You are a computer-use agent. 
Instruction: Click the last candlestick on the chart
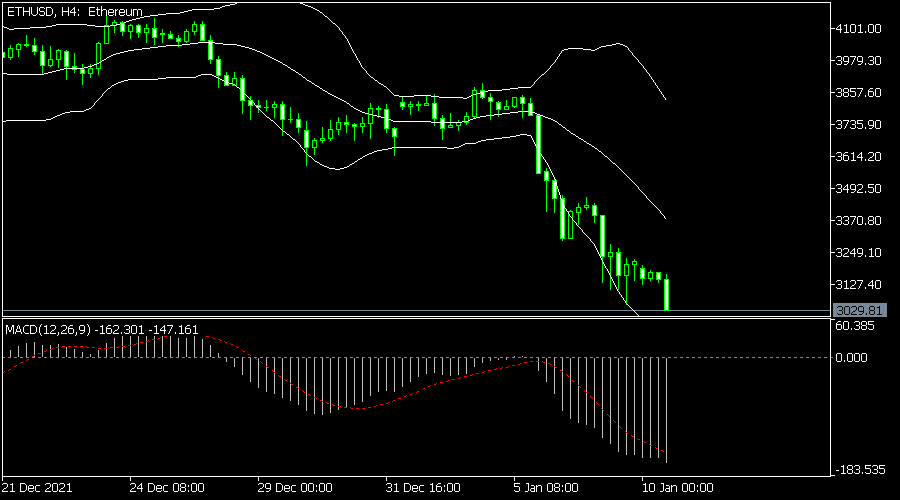click(x=666, y=294)
